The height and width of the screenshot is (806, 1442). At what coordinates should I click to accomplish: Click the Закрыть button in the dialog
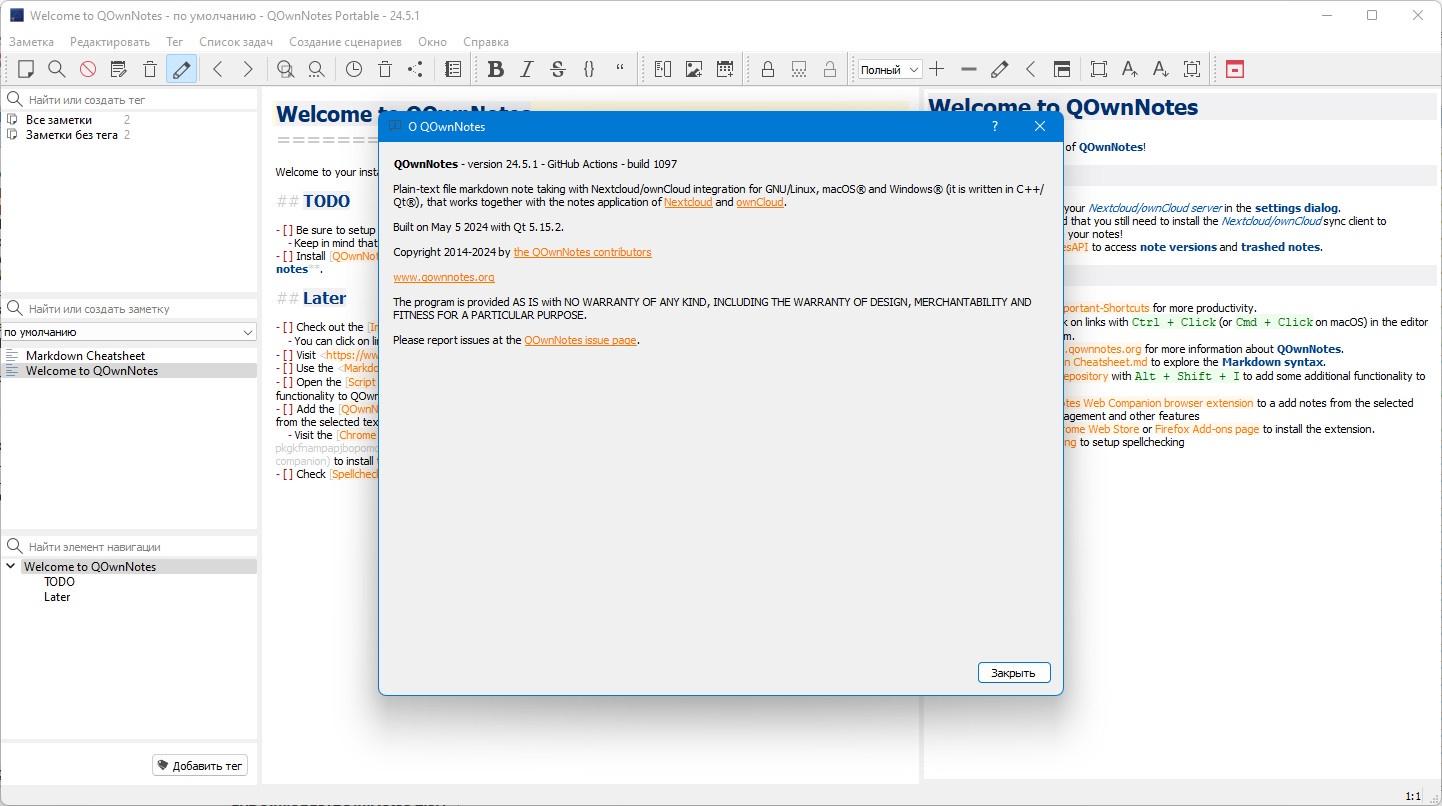[x=1014, y=673]
